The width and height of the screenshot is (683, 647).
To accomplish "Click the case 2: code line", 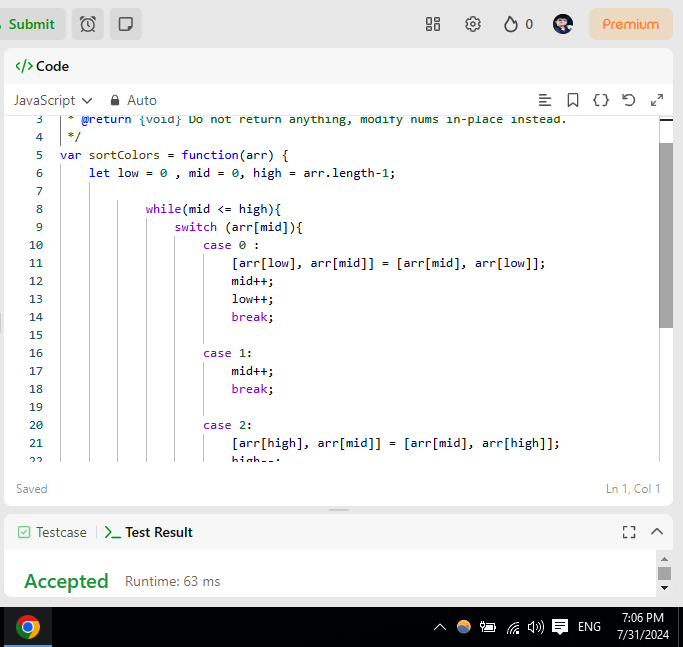I will [x=227, y=425].
